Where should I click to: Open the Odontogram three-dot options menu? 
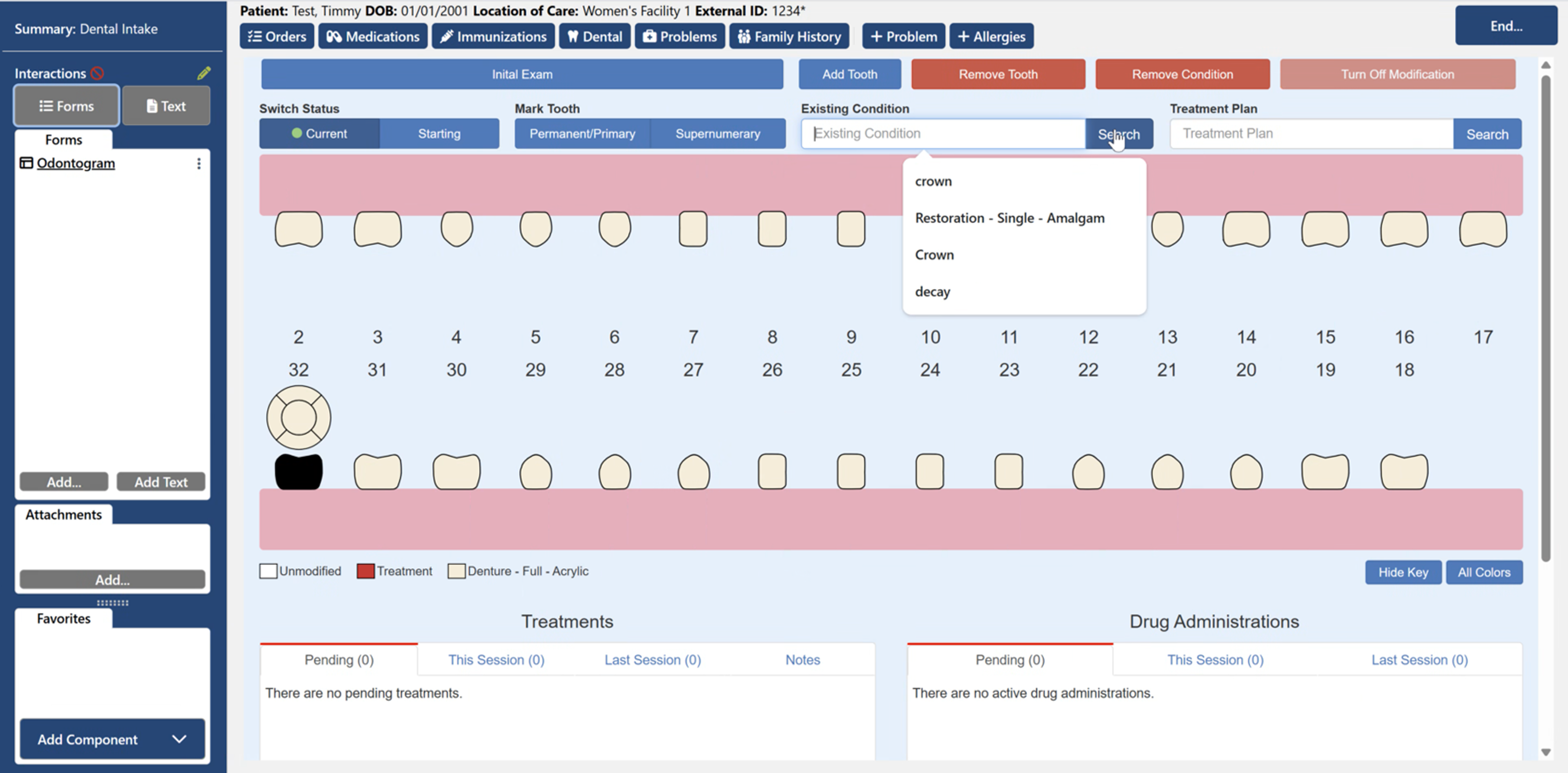click(x=198, y=163)
